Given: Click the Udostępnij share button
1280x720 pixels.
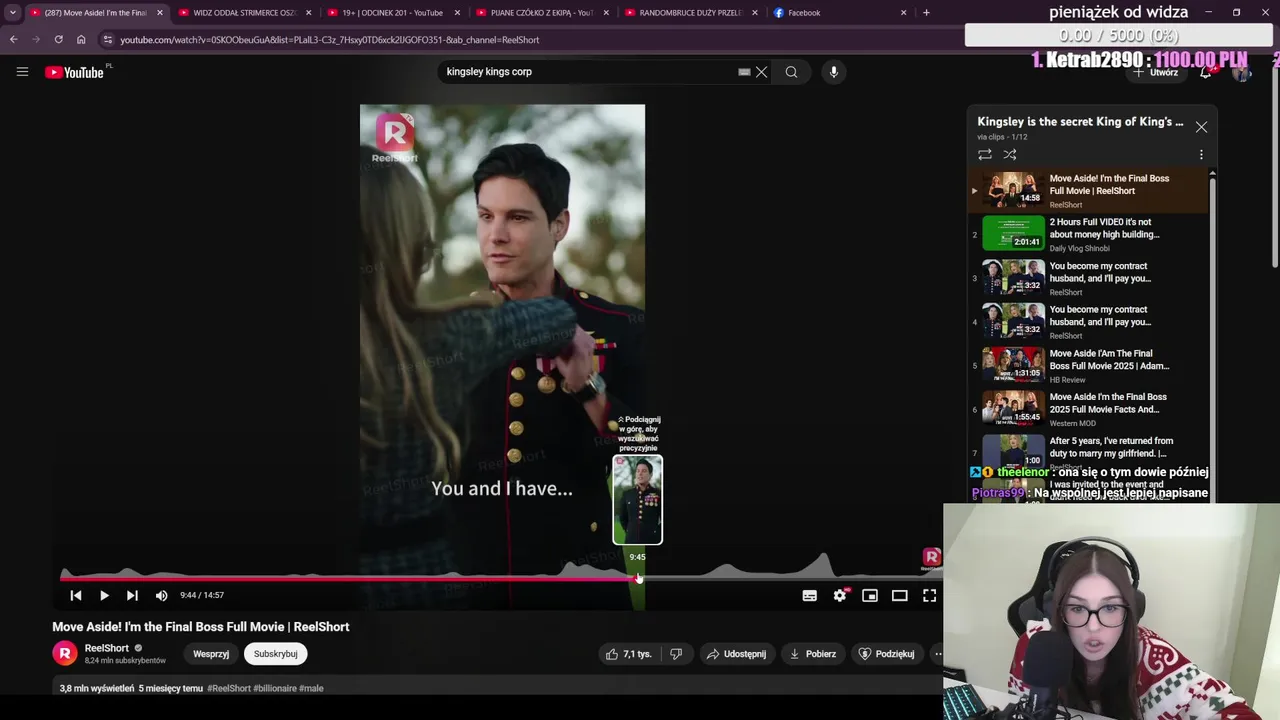Looking at the screenshot, I should coord(736,654).
